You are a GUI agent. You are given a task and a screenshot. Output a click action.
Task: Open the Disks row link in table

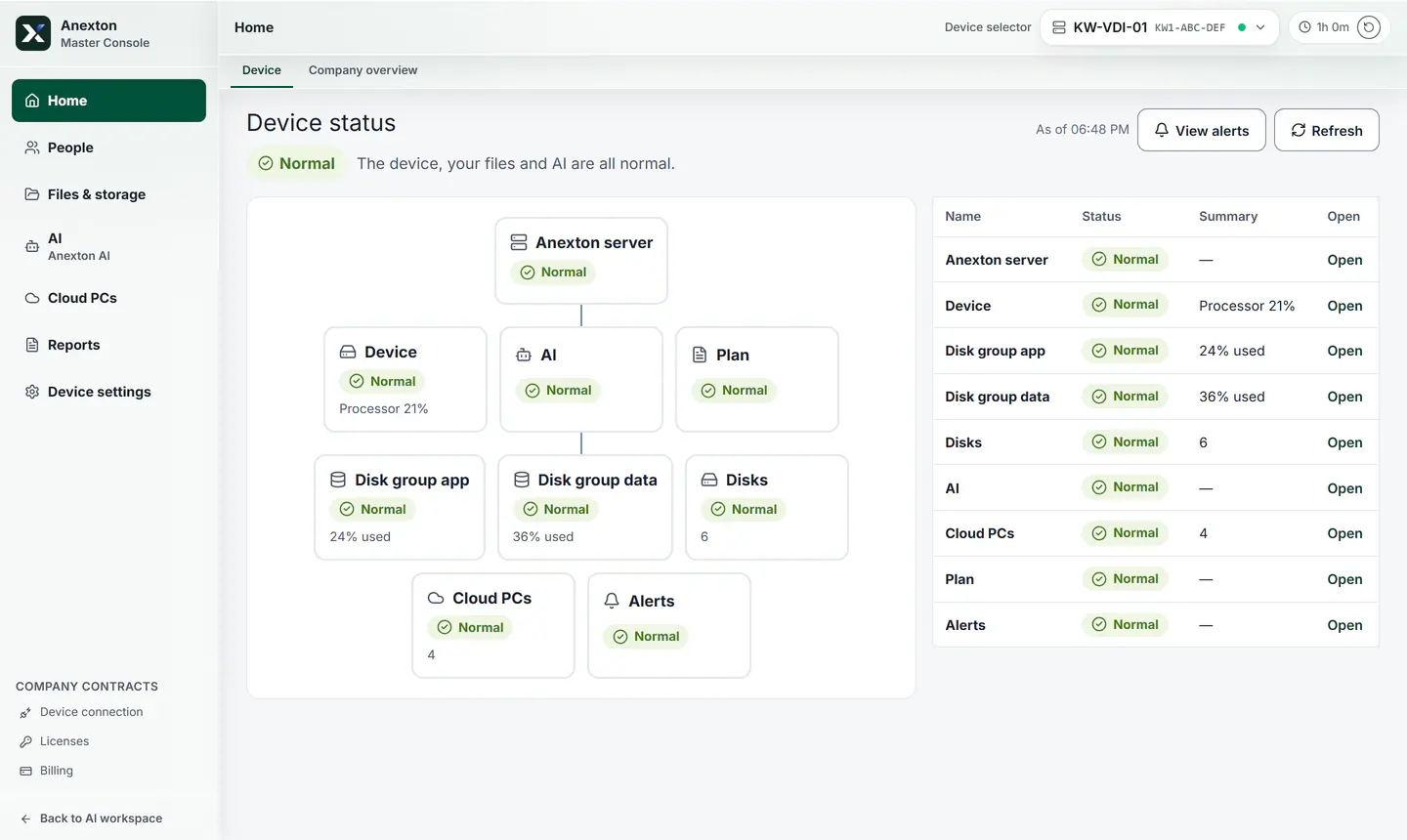pos(1344,442)
